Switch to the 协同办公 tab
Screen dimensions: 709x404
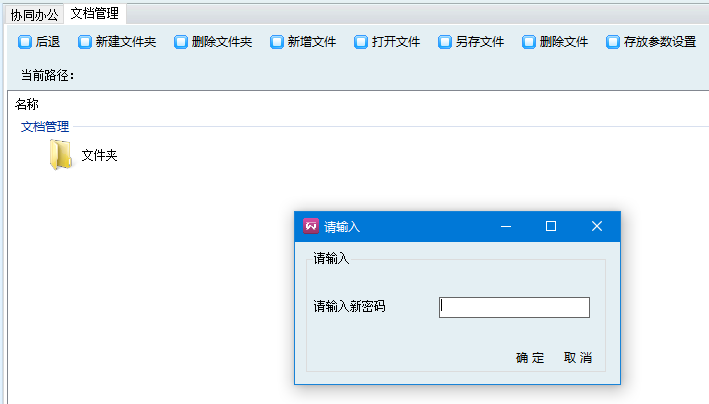click(35, 14)
